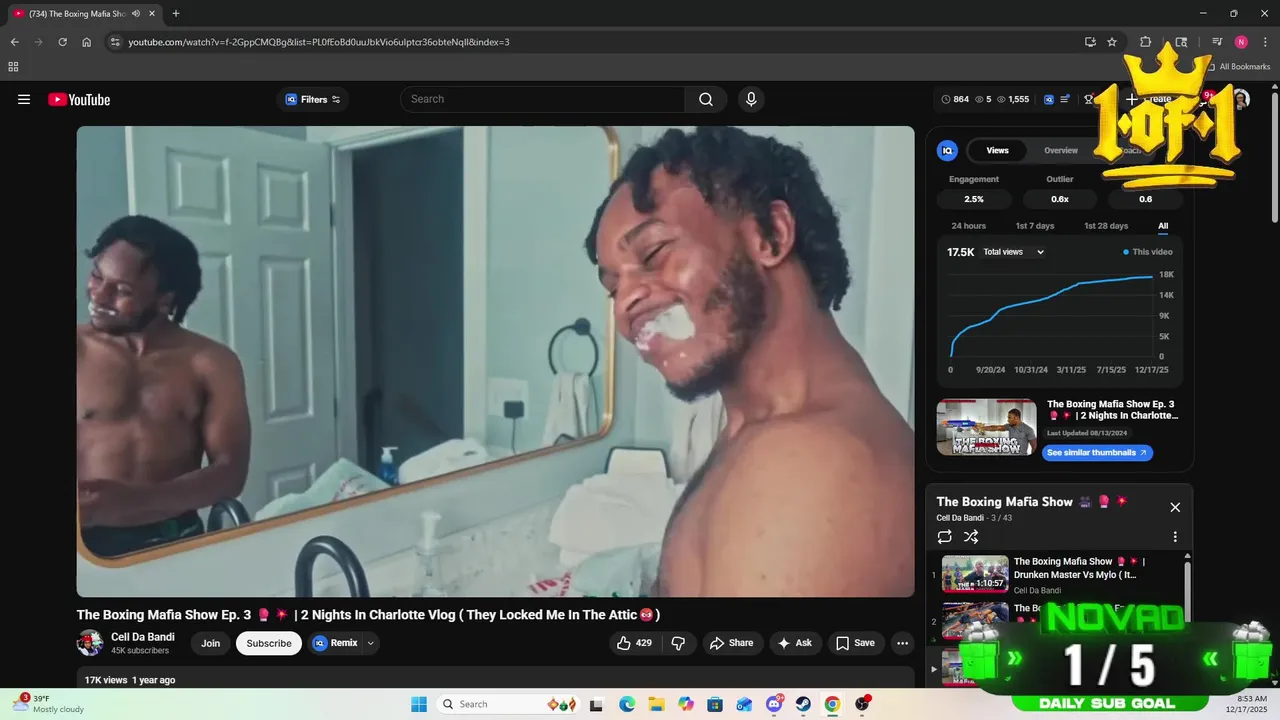View site information icon in address bar
Screen dimensions: 1280x720
[115, 42]
